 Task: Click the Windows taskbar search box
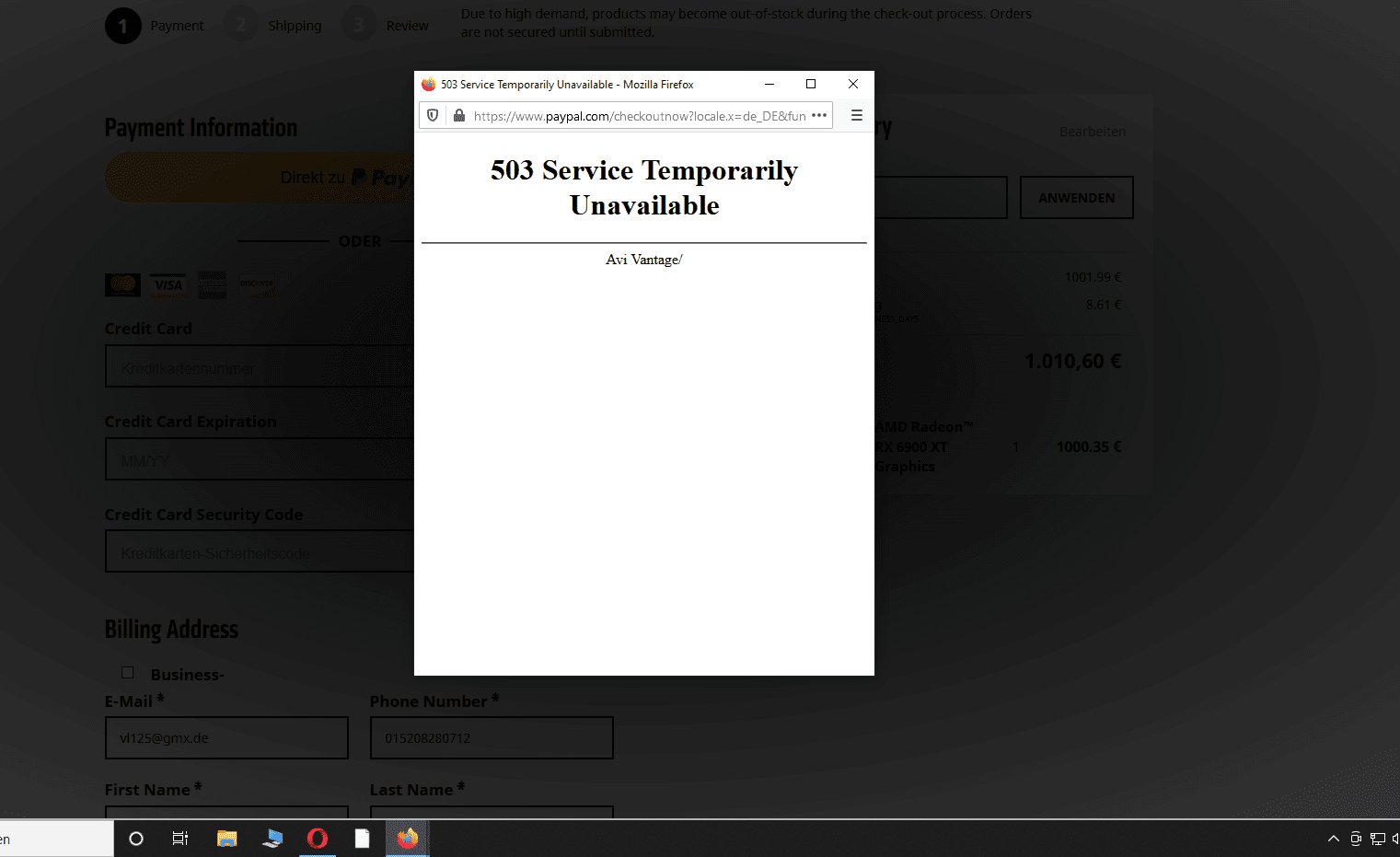tap(56, 839)
